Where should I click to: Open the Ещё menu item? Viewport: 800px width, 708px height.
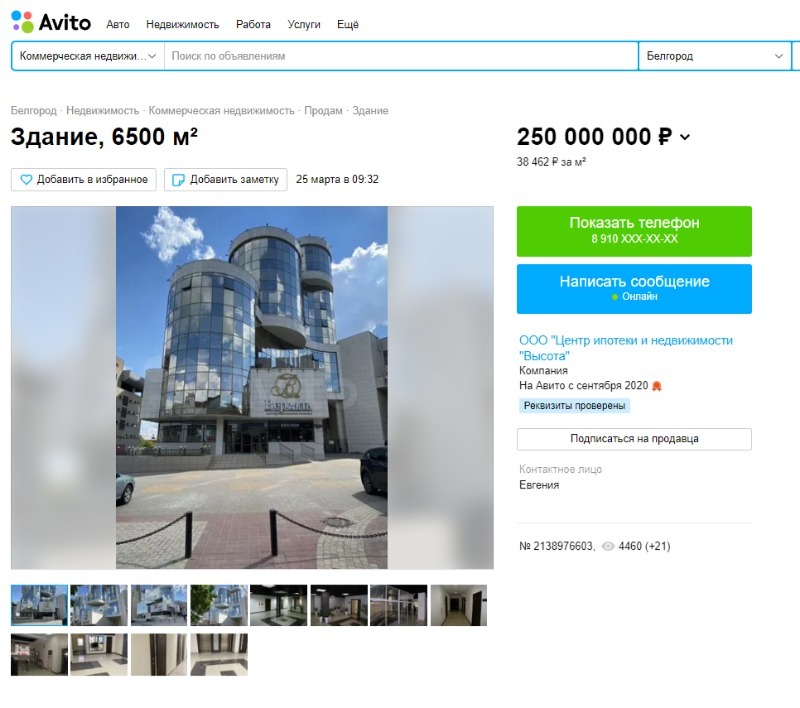[x=347, y=24]
